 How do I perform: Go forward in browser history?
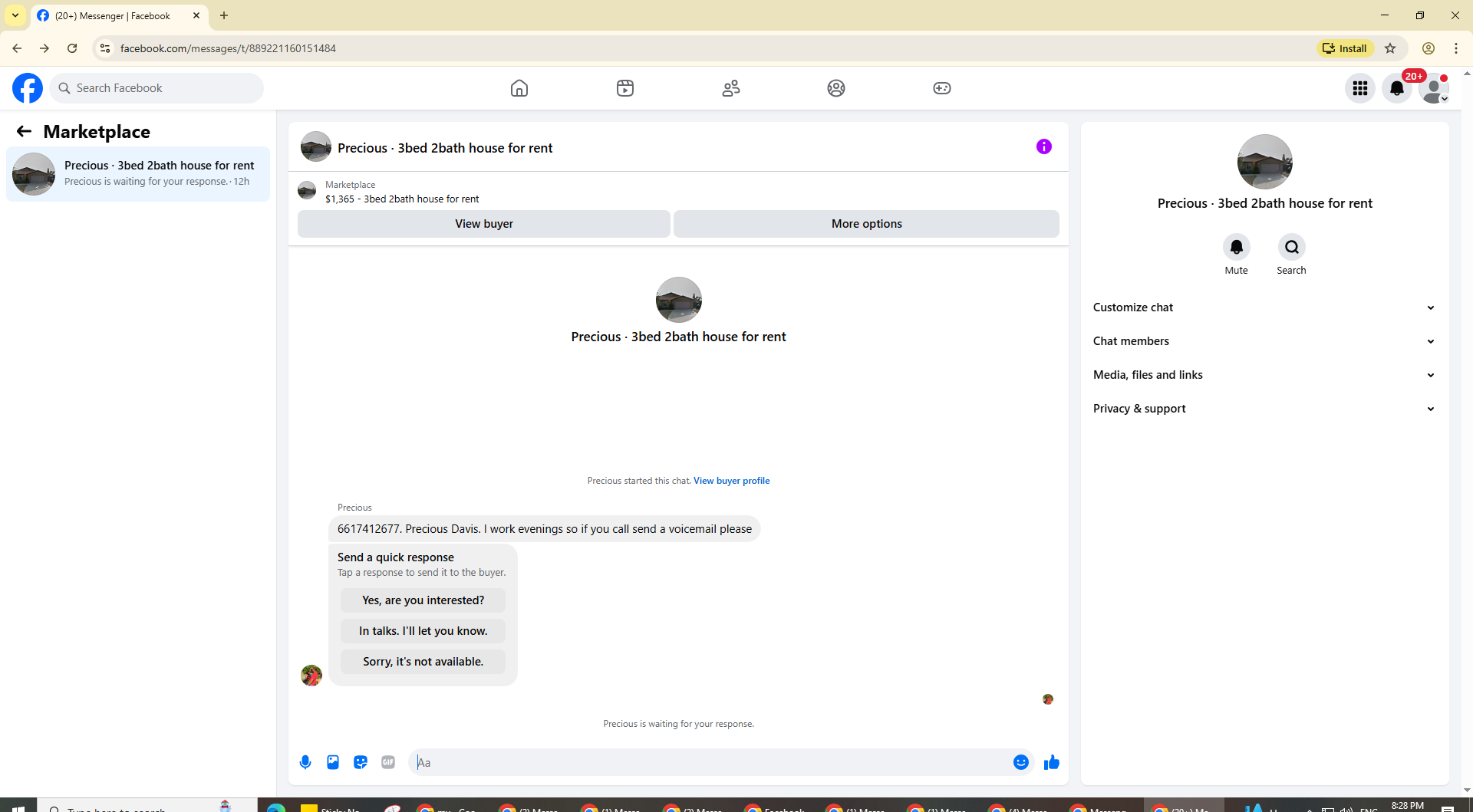pyautogui.click(x=44, y=48)
